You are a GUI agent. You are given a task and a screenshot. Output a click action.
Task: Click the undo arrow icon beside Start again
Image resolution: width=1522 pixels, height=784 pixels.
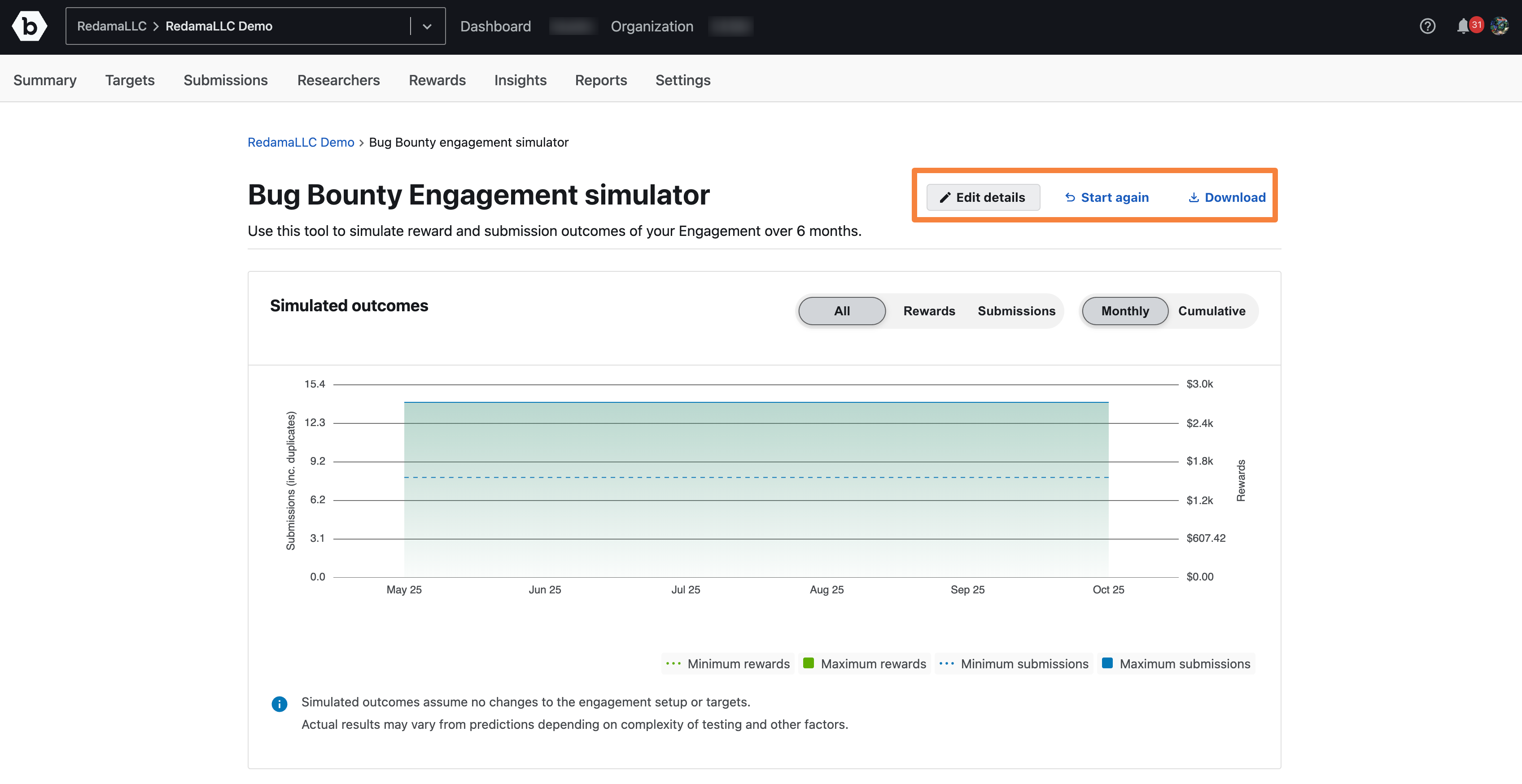pyautogui.click(x=1070, y=197)
